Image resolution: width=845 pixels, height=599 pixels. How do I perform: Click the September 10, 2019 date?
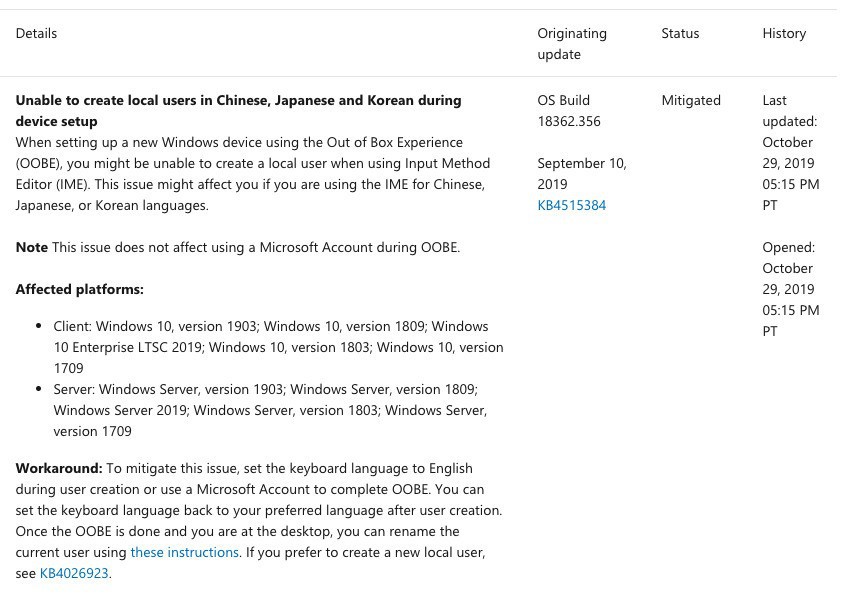581,173
